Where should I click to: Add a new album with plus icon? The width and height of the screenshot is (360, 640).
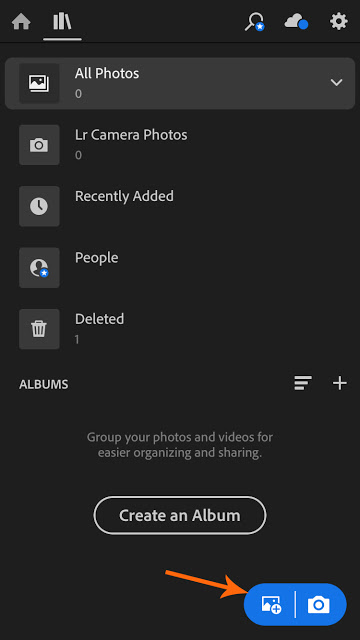340,384
